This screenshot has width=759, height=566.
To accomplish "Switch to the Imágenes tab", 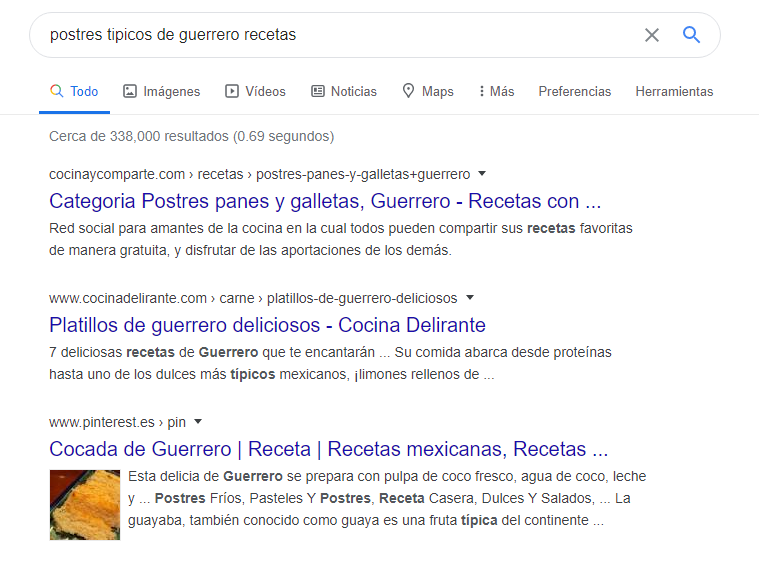I will pos(162,91).
